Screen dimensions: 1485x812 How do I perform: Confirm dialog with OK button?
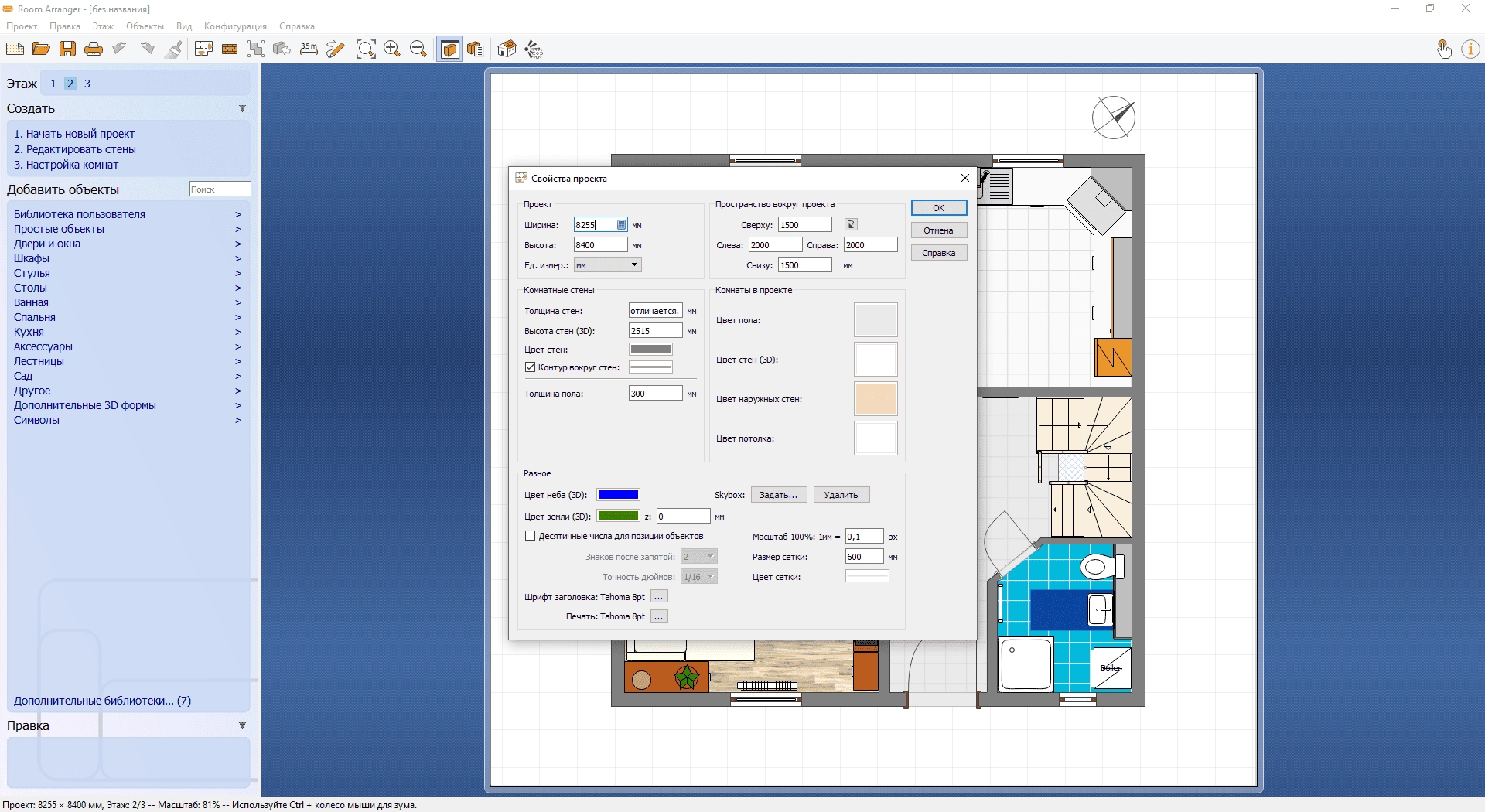(x=939, y=208)
